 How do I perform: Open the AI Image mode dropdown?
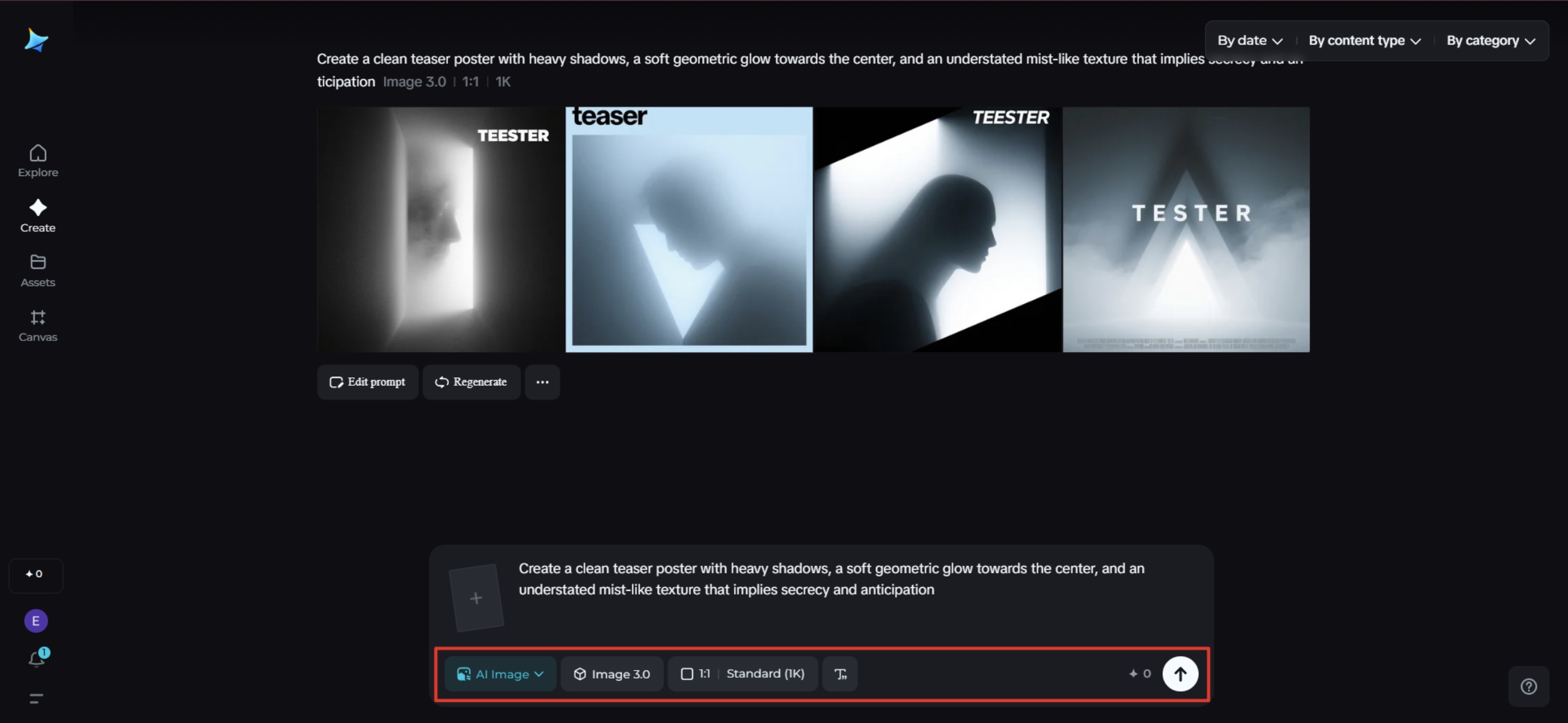[500, 674]
